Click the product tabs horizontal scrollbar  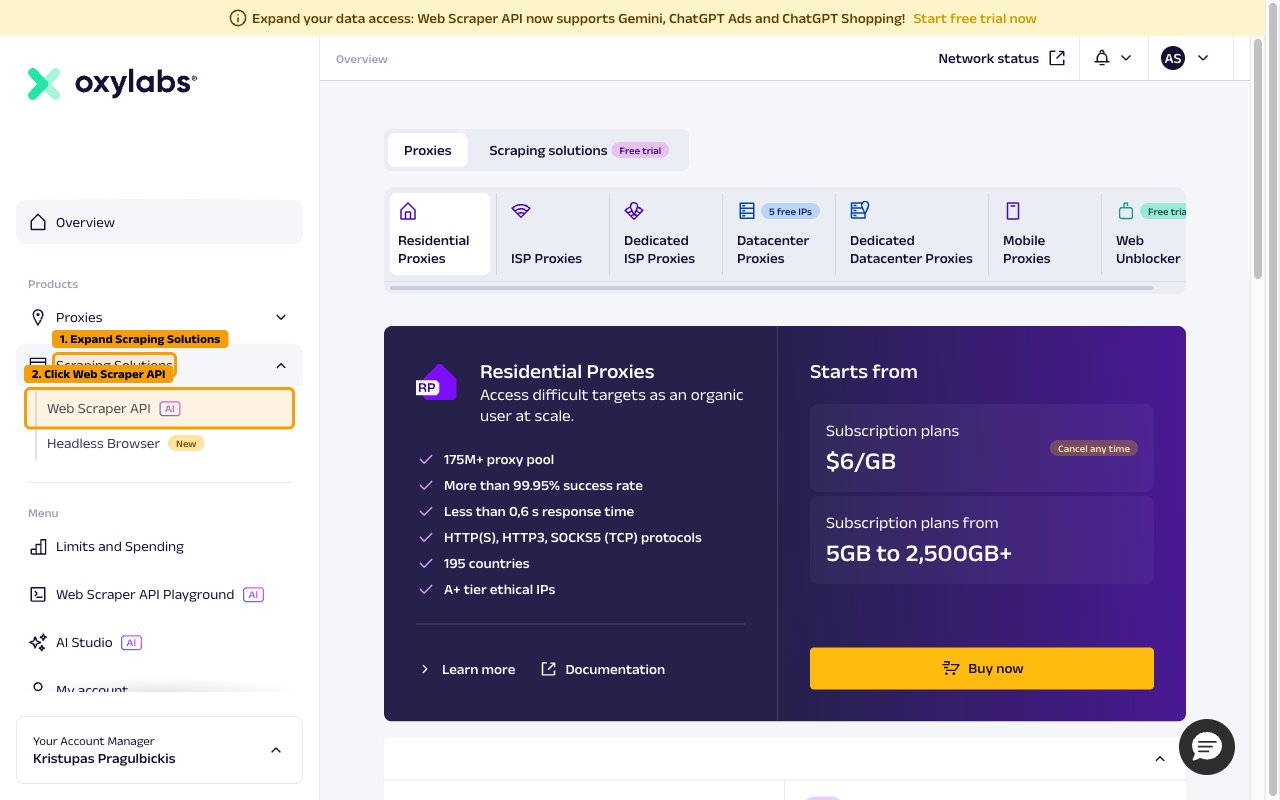point(771,288)
